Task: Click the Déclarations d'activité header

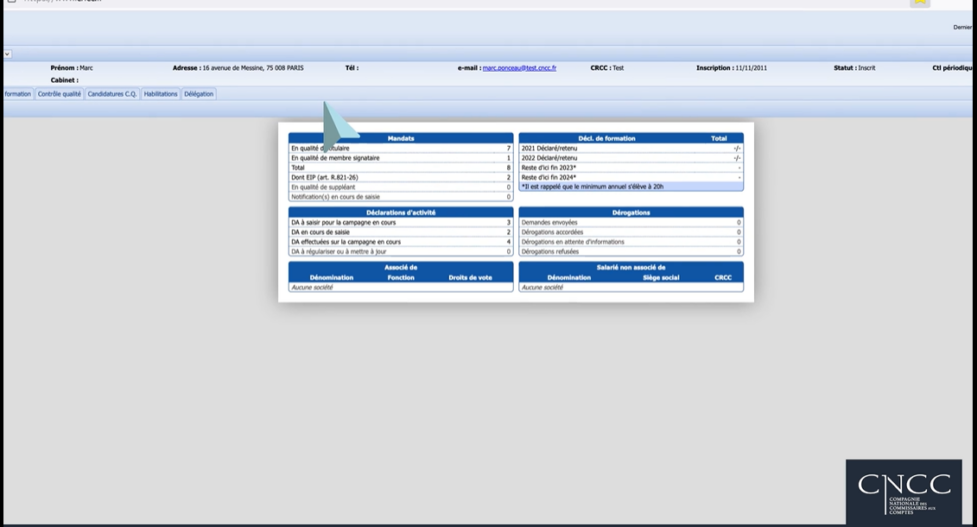Action: point(401,212)
